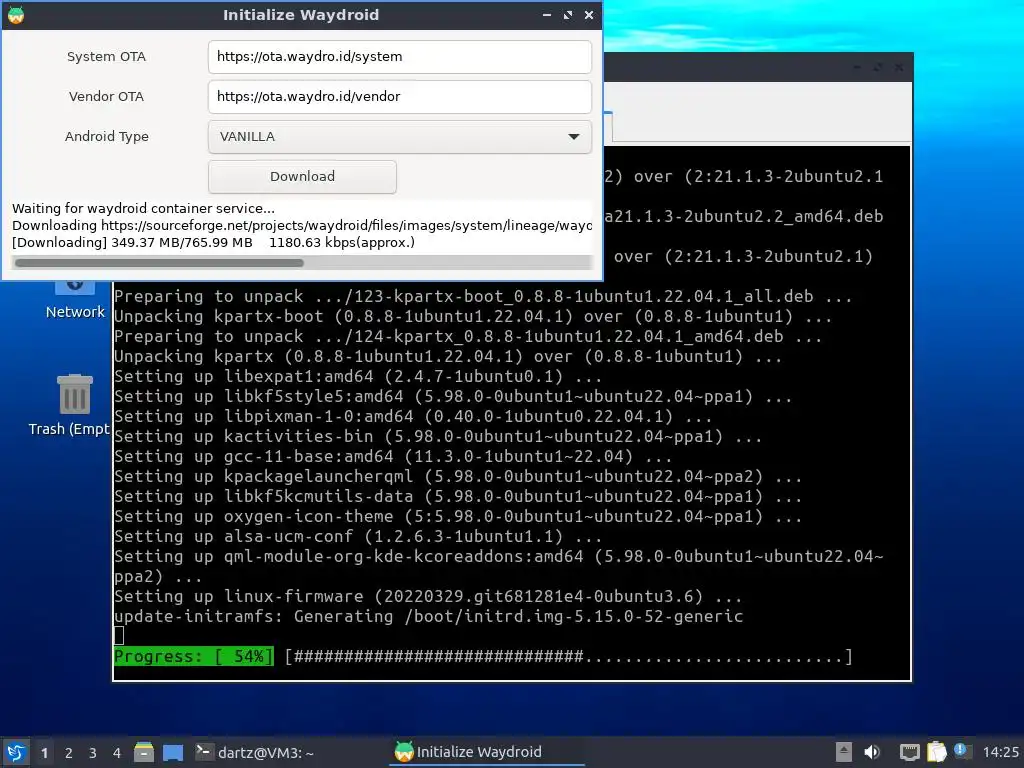1024x768 pixels.
Task: Launch file manager from the panel
Action: tap(144, 752)
